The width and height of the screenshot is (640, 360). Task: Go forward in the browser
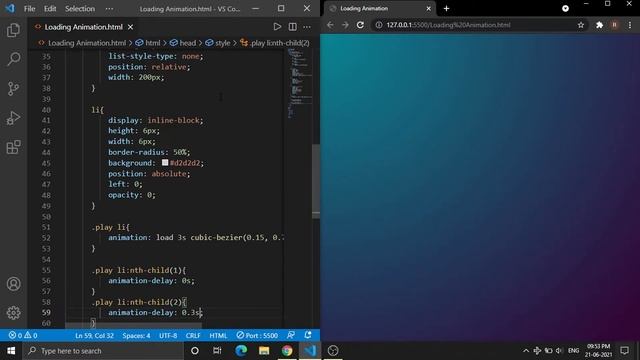tap(345, 25)
